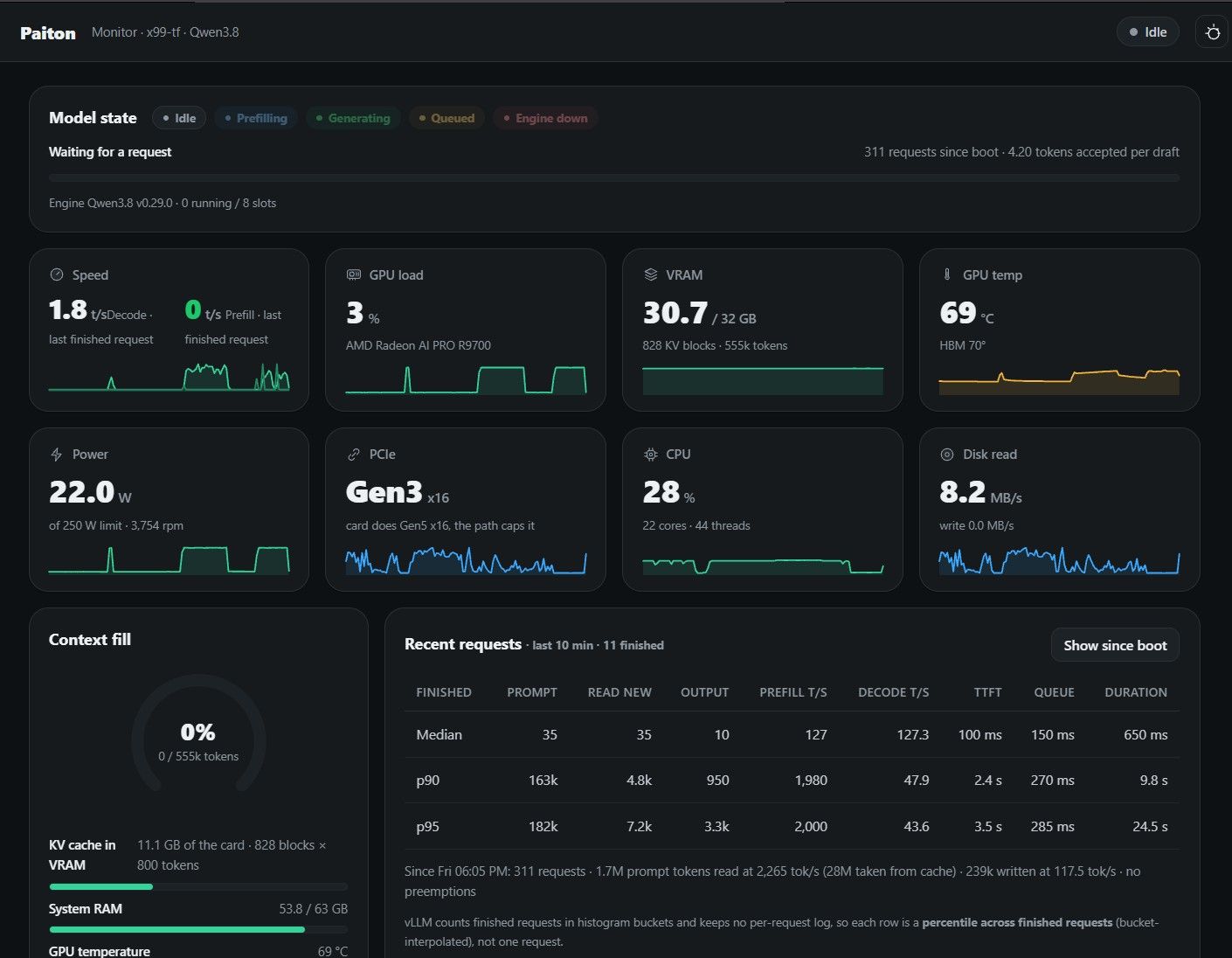Click the p90 row label
The width and height of the screenshot is (1232, 958).
tap(427, 780)
